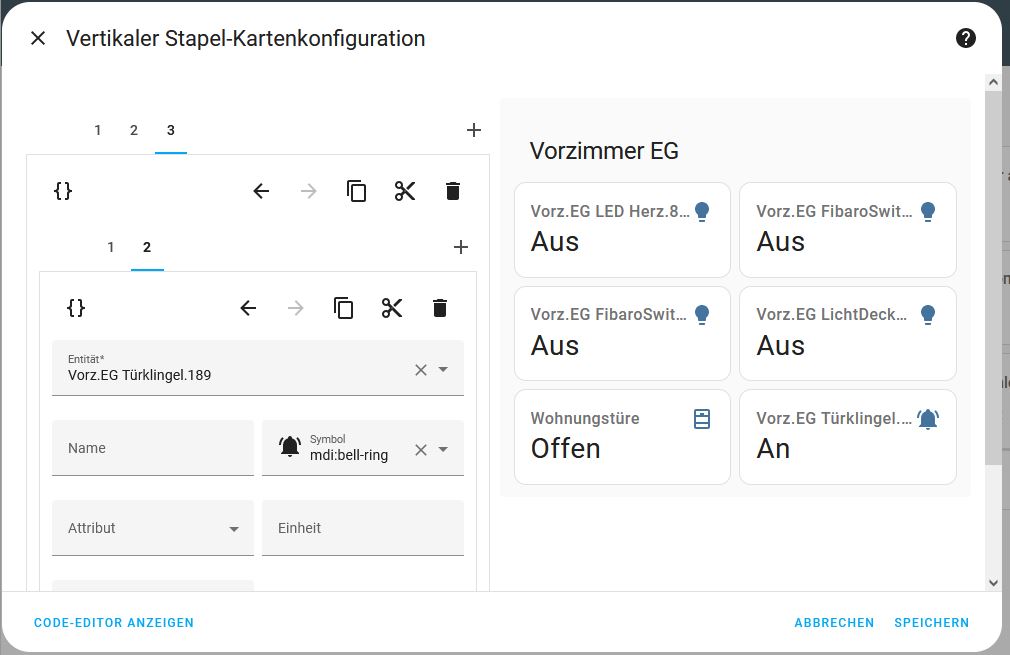Viewport: 1010px width, 655px height.
Task: Delete the inner card with trash icon
Action: point(440,308)
